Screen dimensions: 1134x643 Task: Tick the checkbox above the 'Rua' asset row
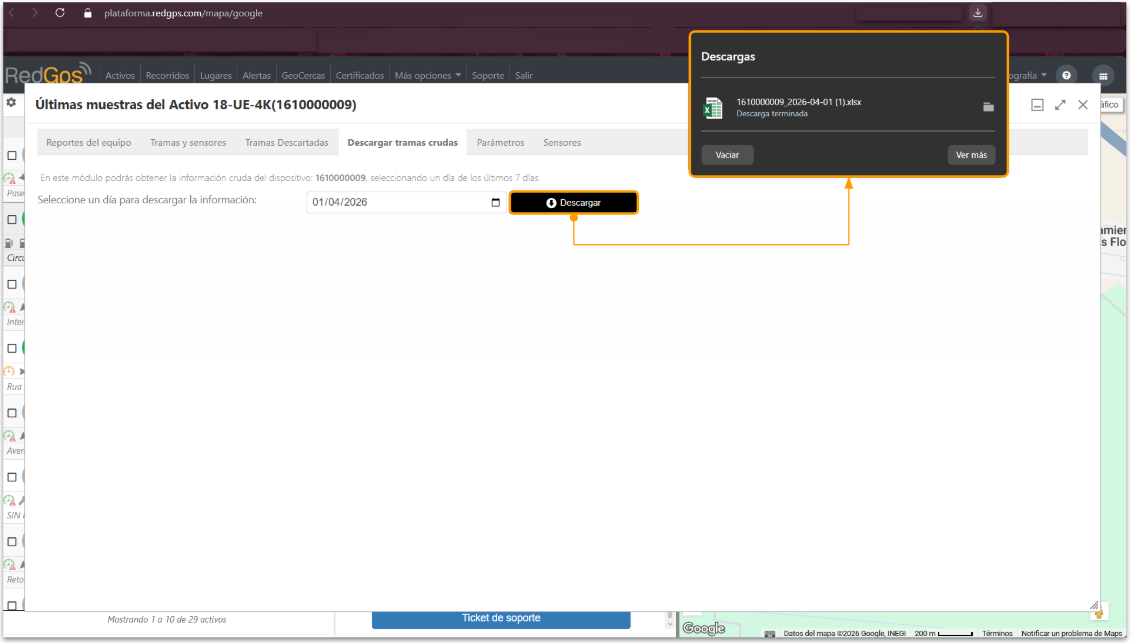pyautogui.click(x=12, y=348)
